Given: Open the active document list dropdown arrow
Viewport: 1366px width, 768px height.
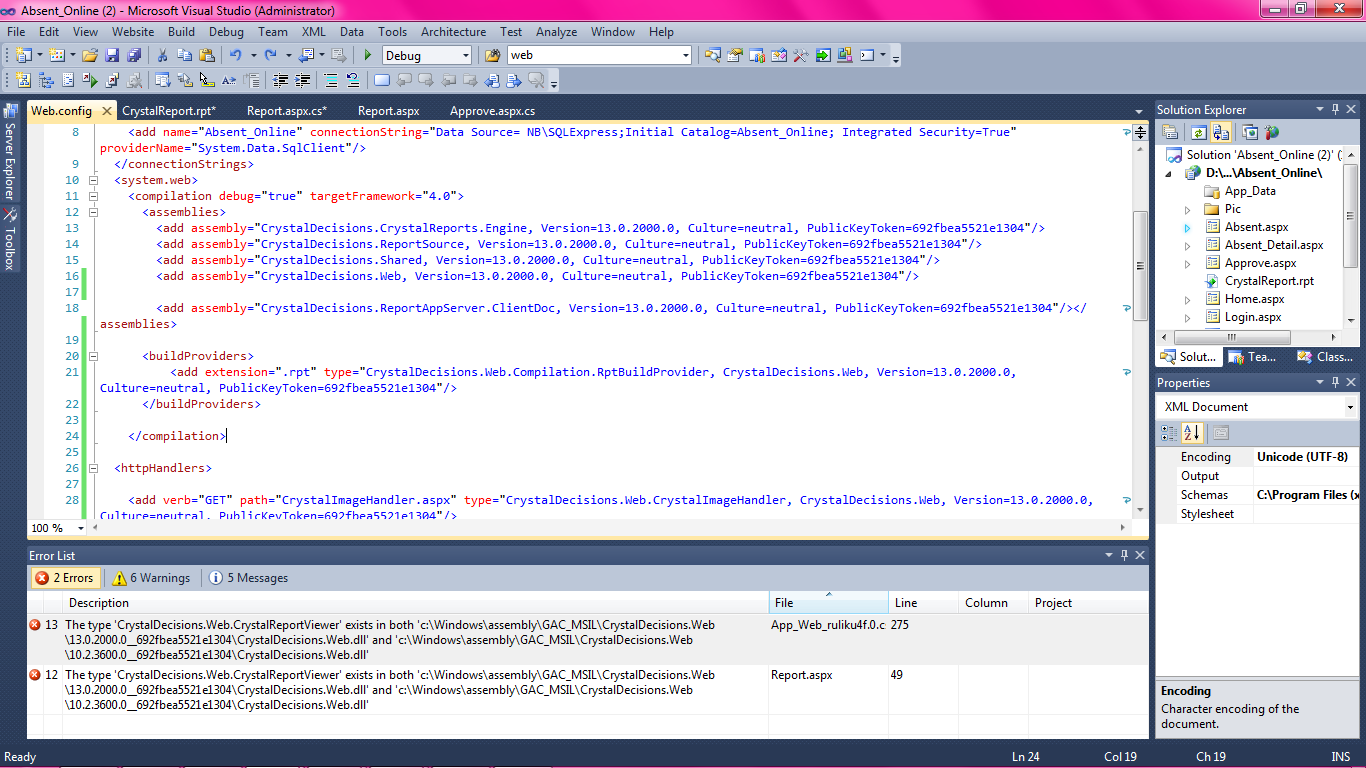Looking at the screenshot, I should pyautogui.click(x=1139, y=111).
